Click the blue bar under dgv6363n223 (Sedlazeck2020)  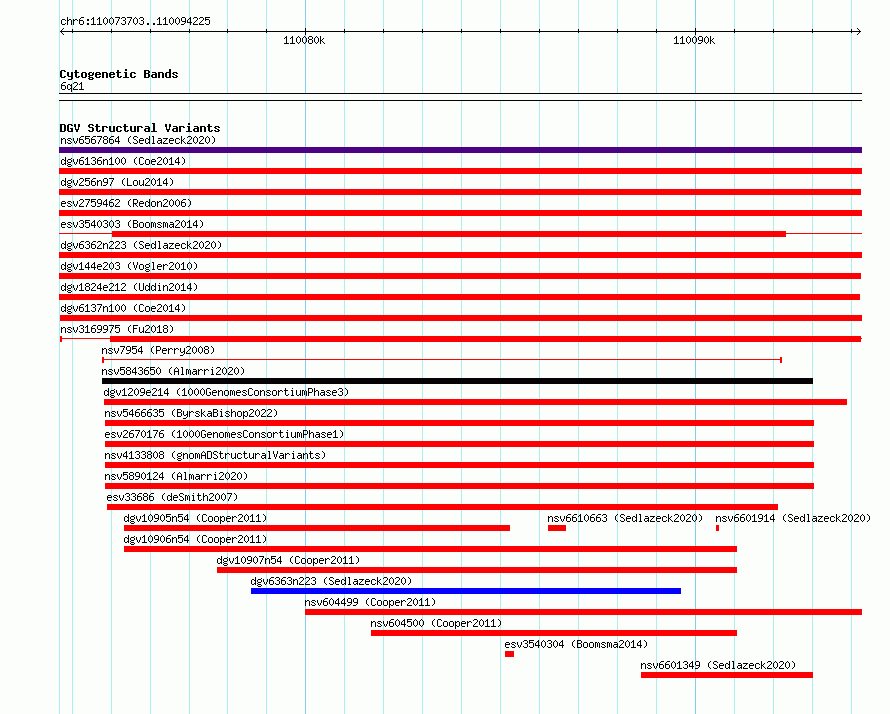point(466,591)
